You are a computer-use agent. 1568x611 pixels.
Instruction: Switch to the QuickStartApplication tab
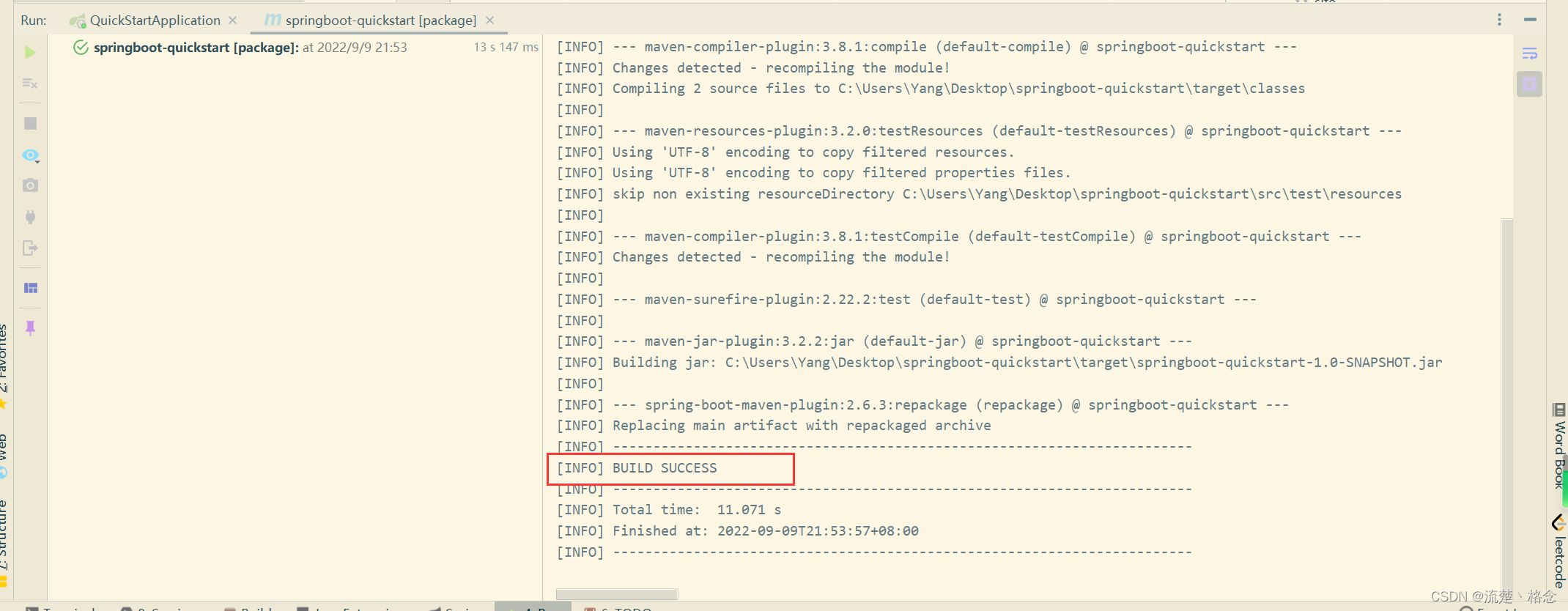[155, 21]
